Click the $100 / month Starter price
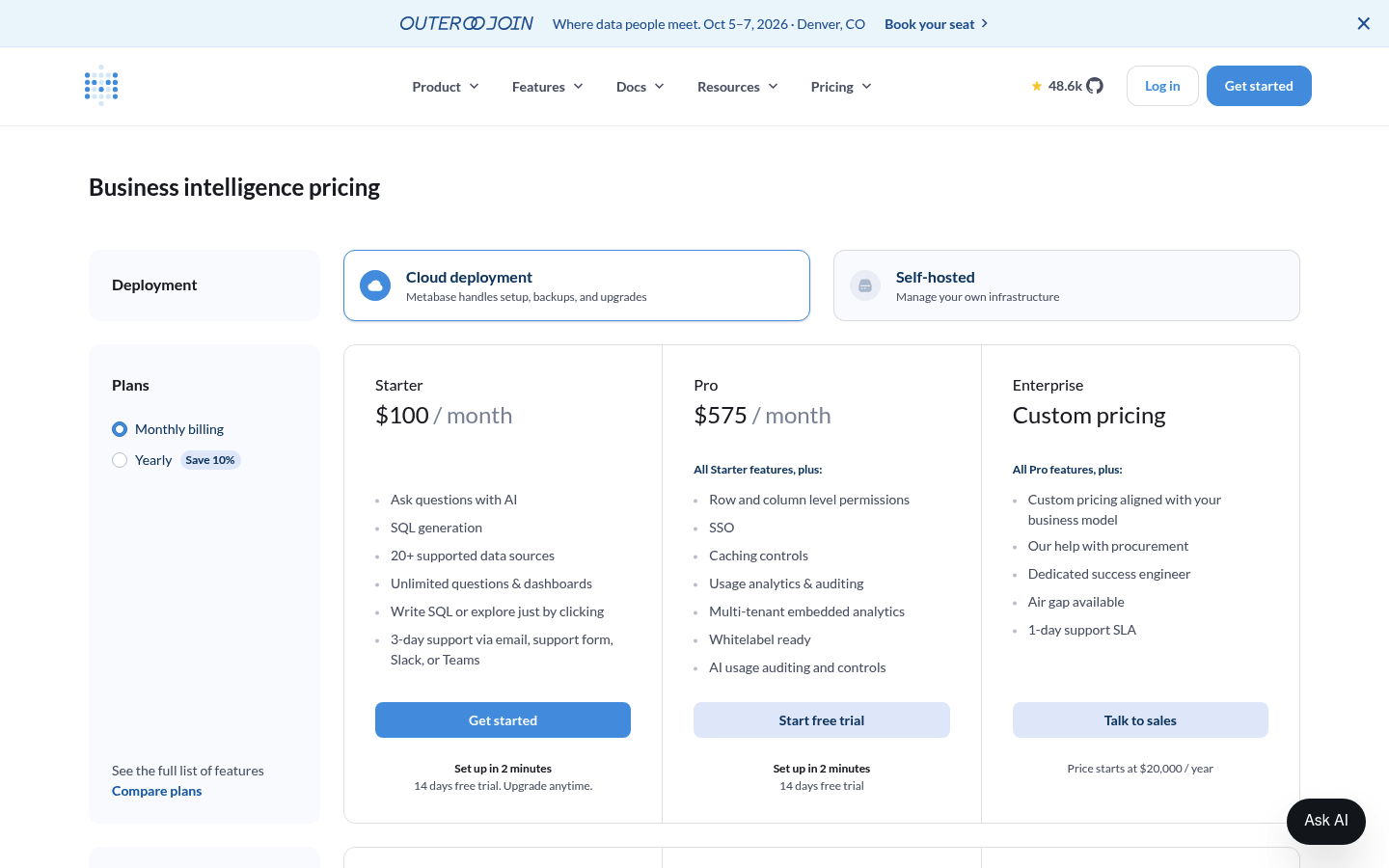This screenshot has height=868, width=1389. pyautogui.click(x=444, y=416)
